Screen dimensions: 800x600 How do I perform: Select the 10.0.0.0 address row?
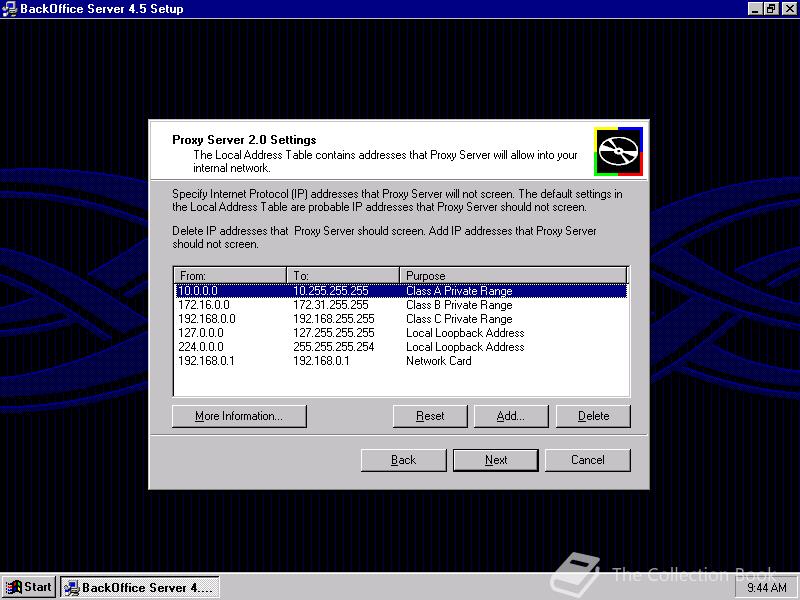(401, 291)
